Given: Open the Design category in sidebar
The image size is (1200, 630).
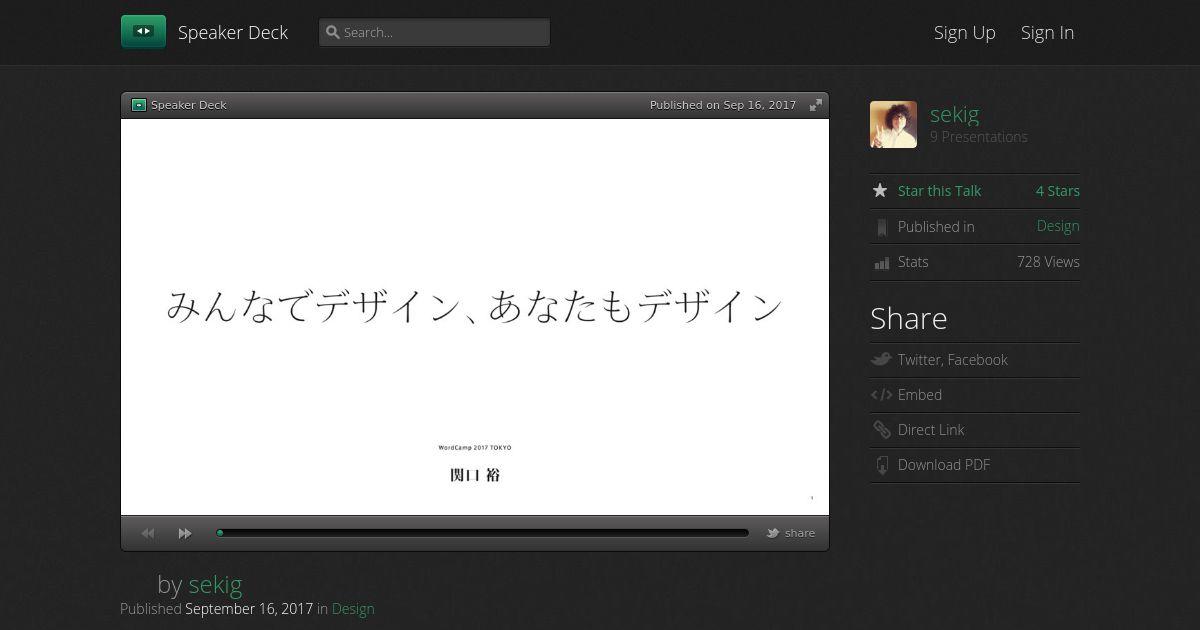Looking at the screenshot, I should [1058, 226].
